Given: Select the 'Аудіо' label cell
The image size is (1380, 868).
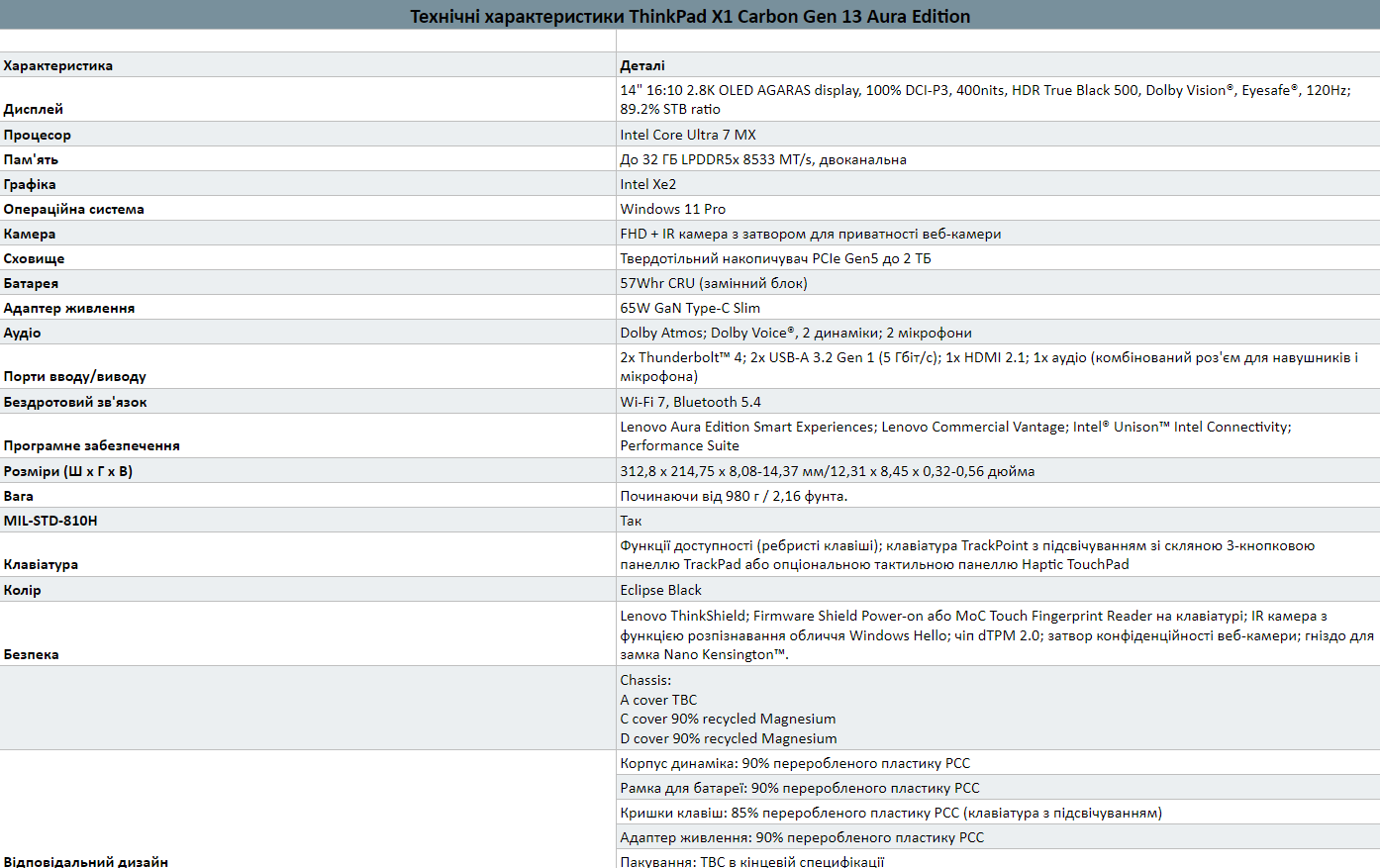Looking at the screenshot, I should (x=308, y=333).
